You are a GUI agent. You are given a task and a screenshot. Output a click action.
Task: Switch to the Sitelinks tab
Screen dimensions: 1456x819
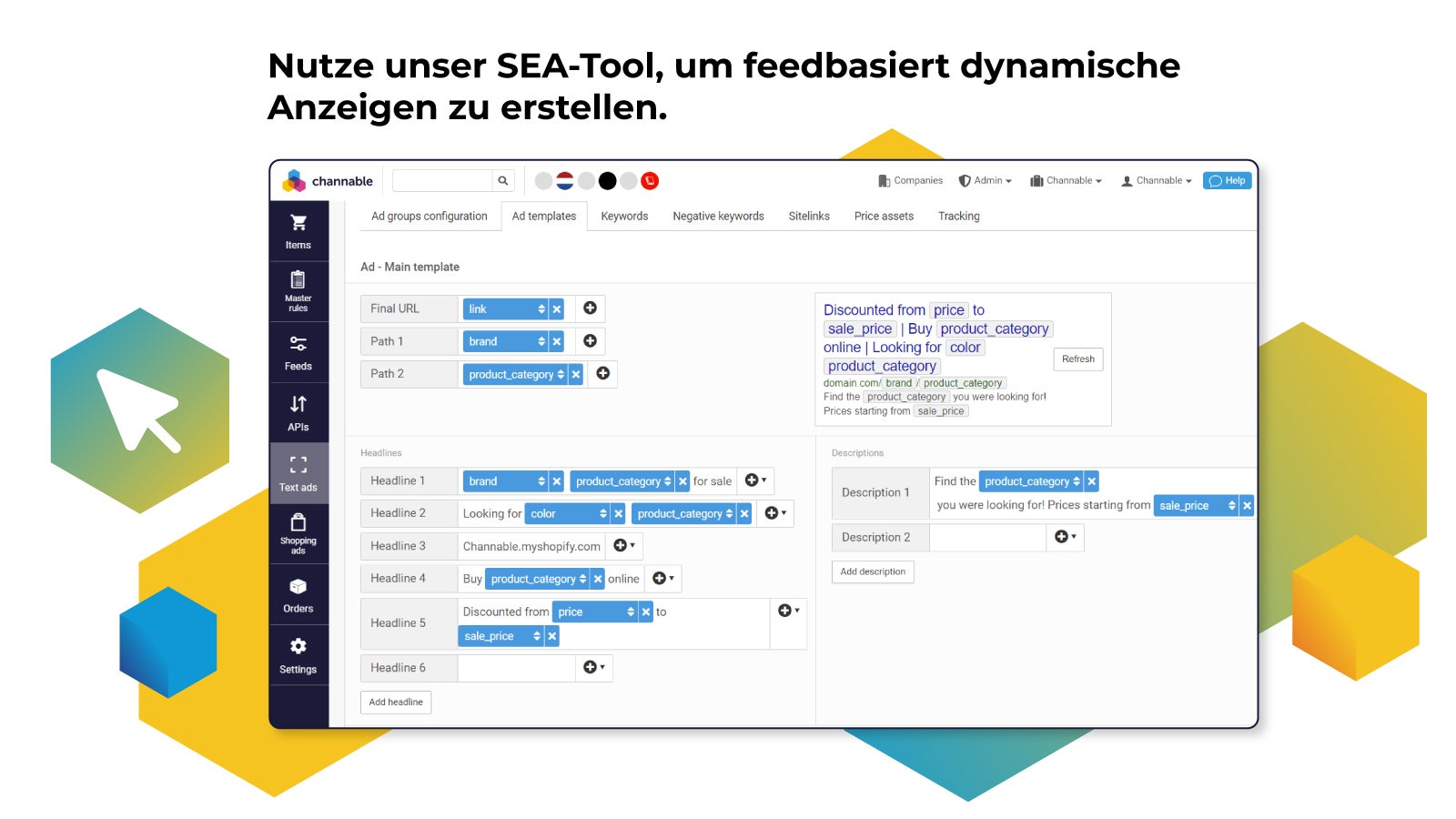point(809,217)
